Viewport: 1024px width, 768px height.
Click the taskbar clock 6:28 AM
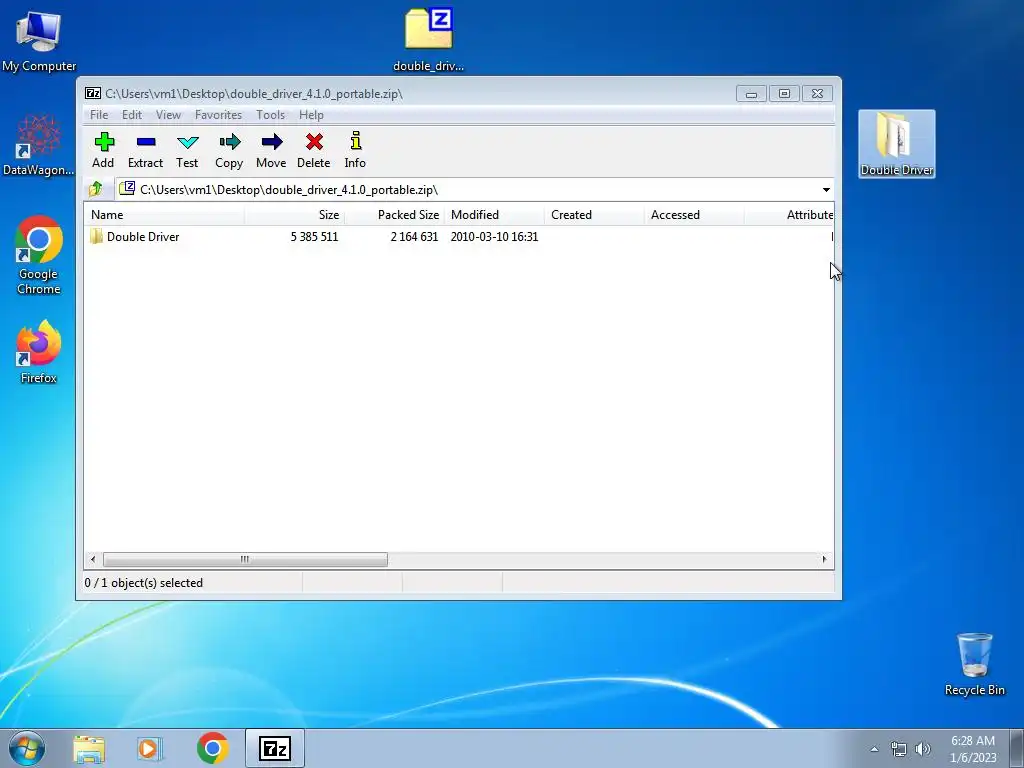[x=972, y=749]
